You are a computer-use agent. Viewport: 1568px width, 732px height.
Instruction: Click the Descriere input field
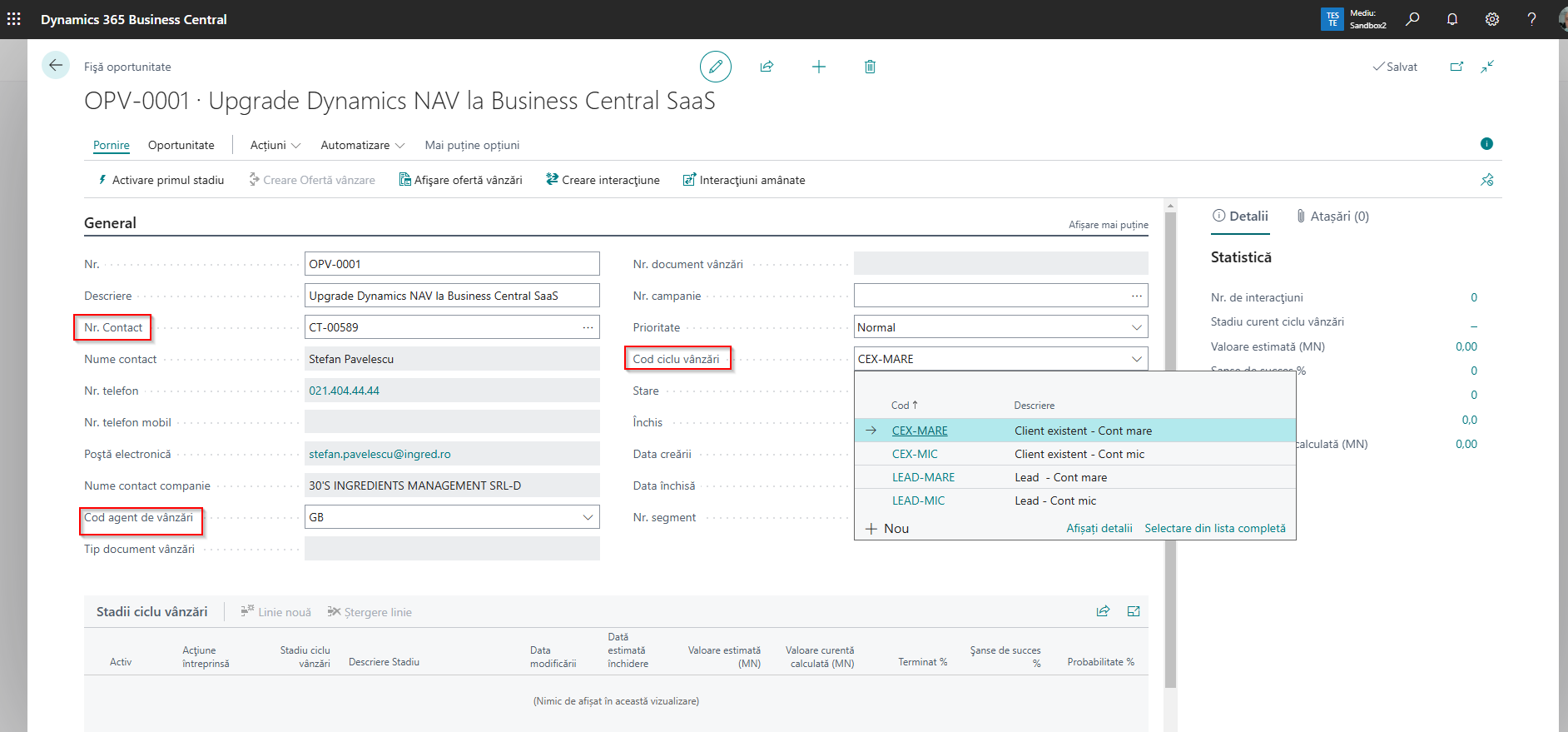coord(452,296)
